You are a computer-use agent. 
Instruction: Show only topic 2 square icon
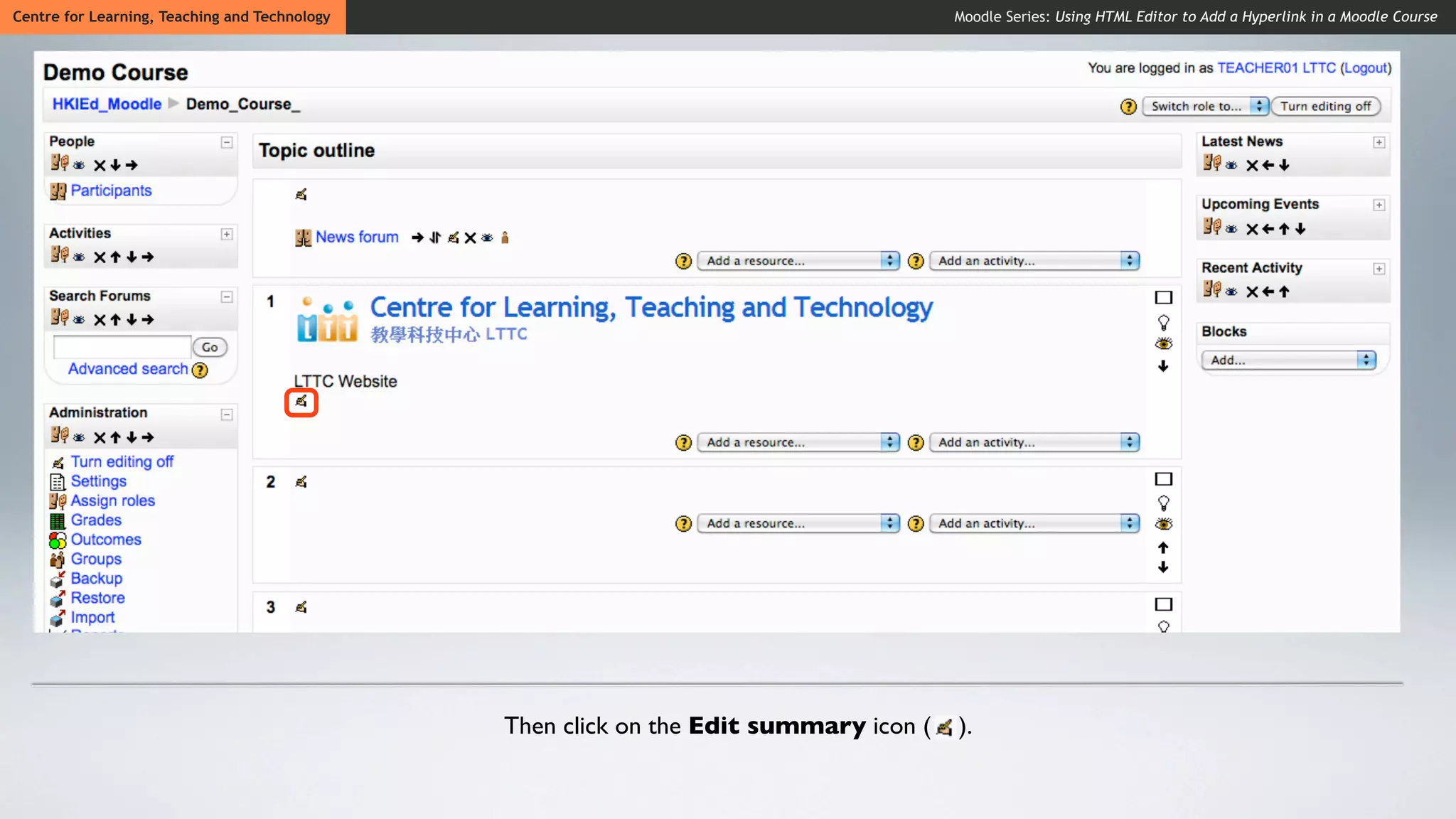tap(1164, 479)
